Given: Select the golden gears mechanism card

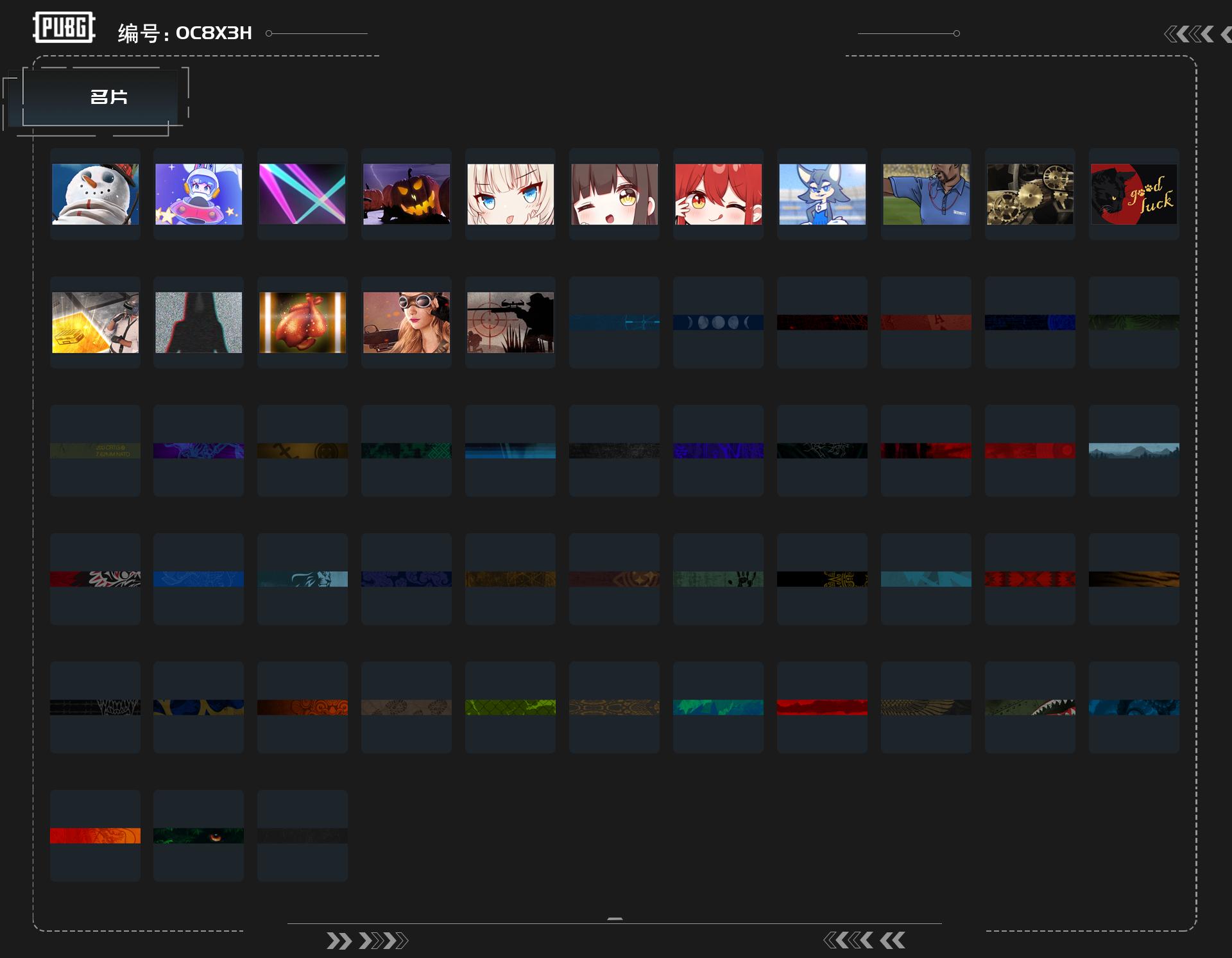Looking at the screenshot, I should 1030,194.
